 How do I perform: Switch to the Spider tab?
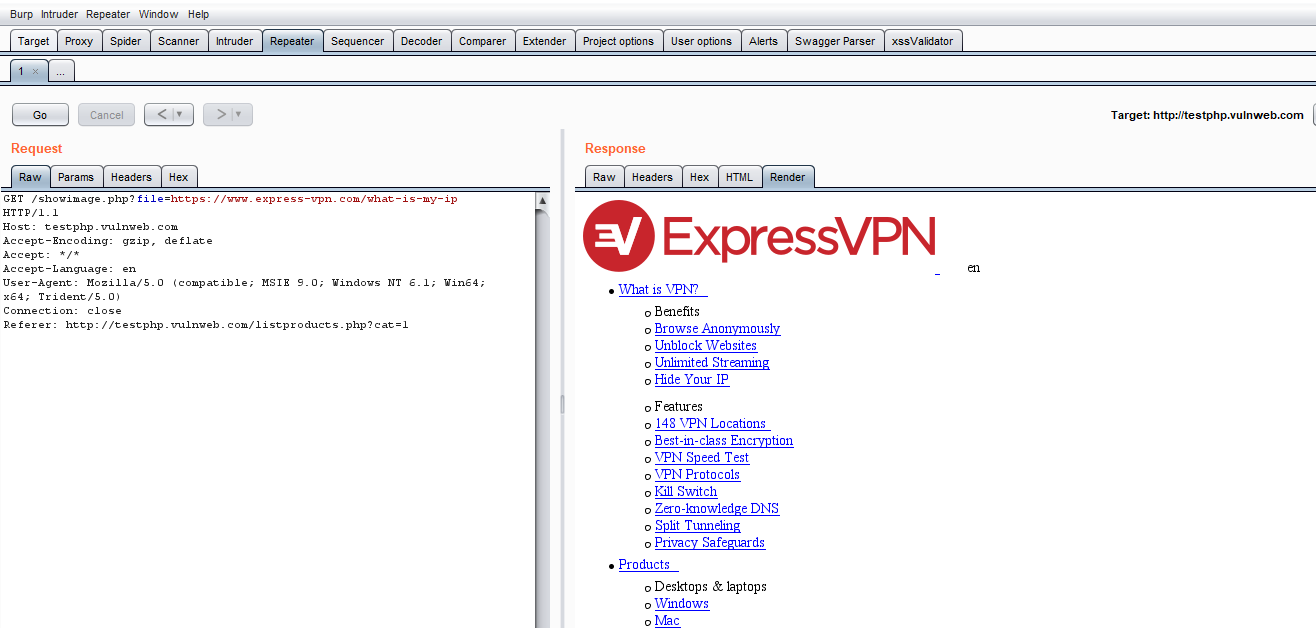pyautogui.click(x=126, y=41)
